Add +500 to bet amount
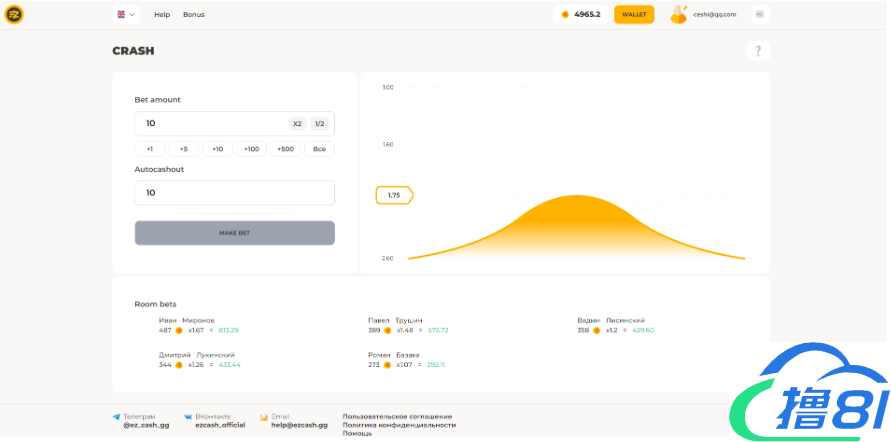 pos(285,149)
